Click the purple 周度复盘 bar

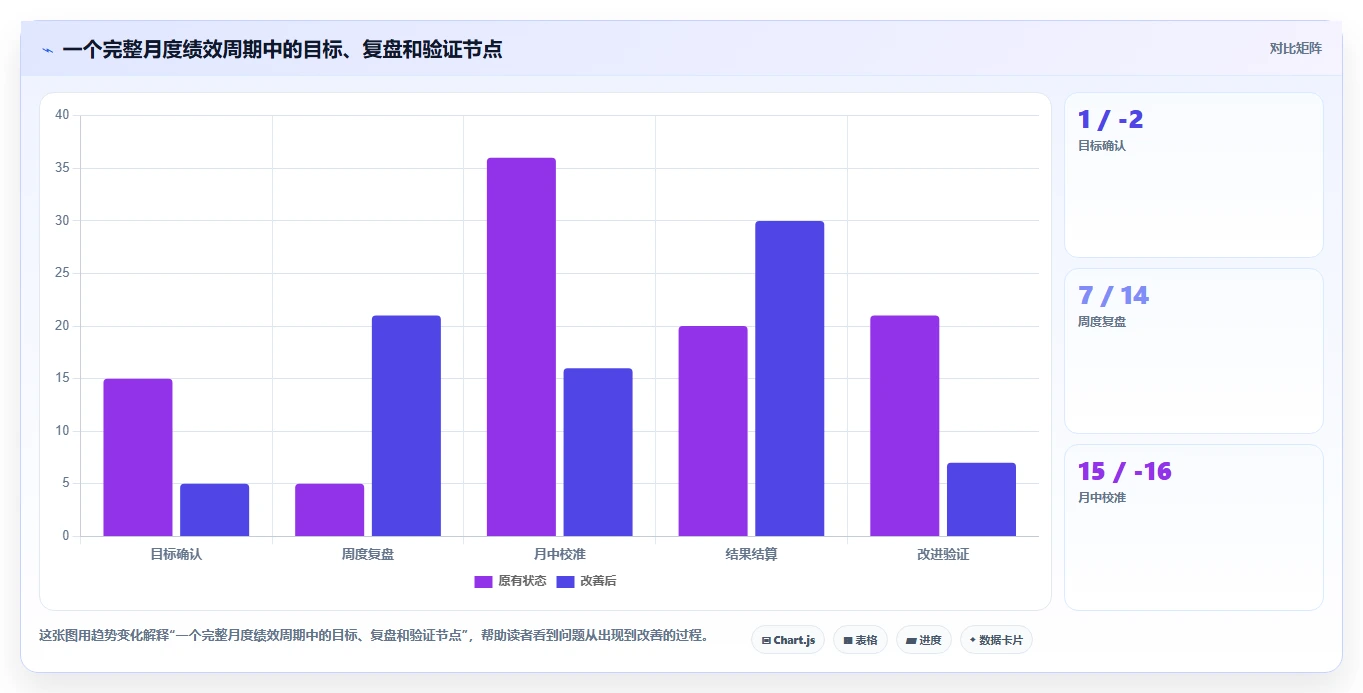point(329,510)
